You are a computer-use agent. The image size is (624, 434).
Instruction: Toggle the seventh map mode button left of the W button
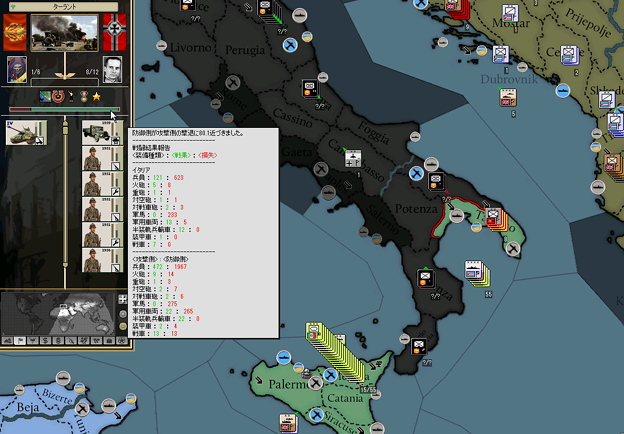click(84, 341)
